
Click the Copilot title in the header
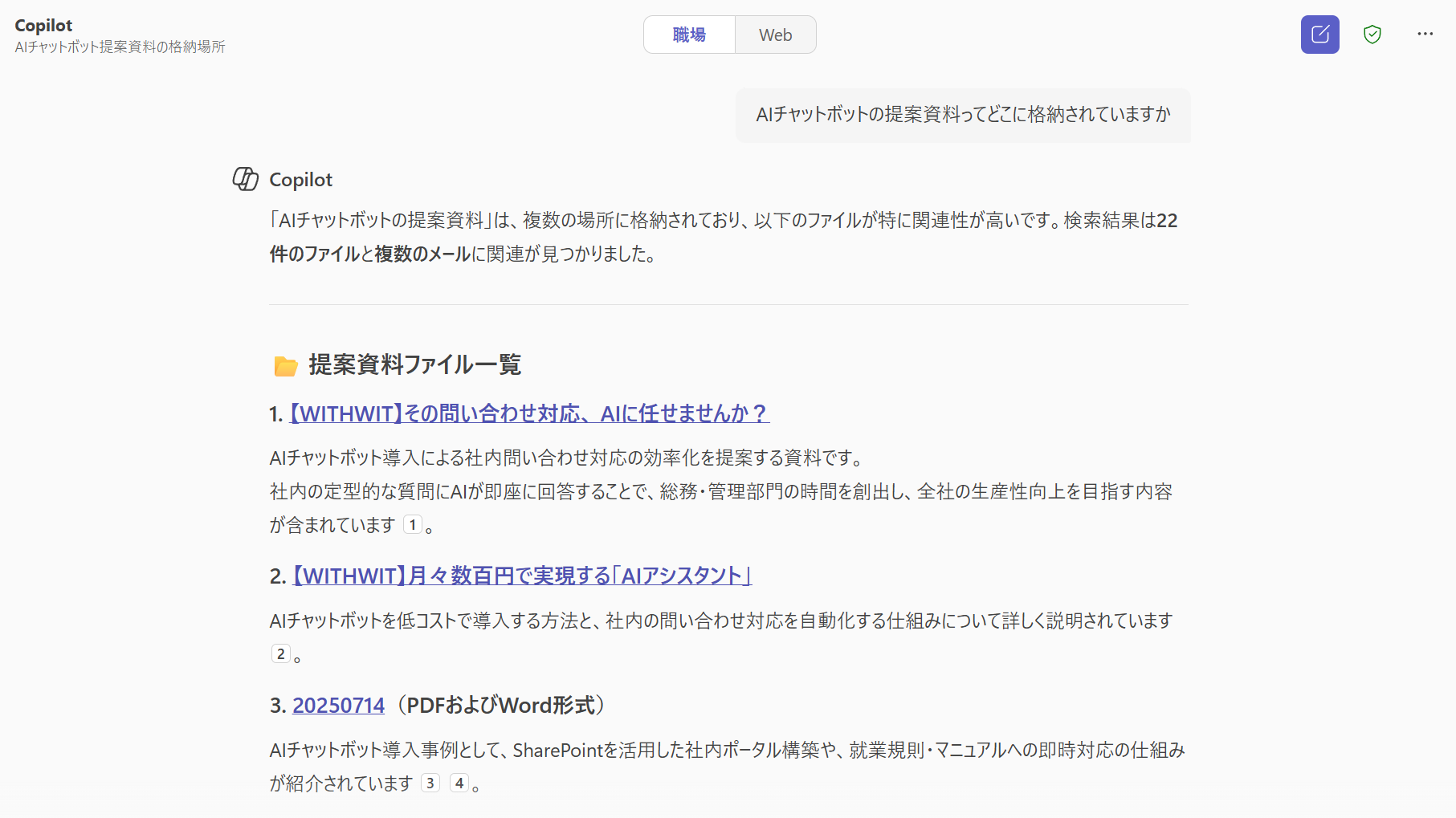tap(43, 26)
